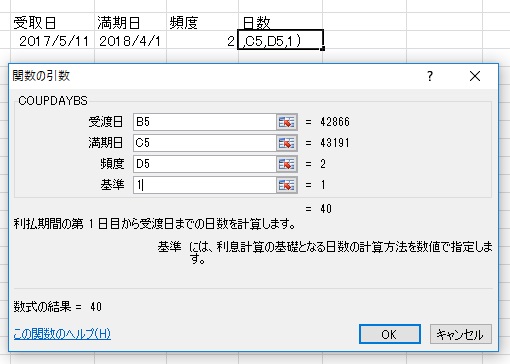Image resolution: width=510 pixels, height=364 pixels.
Task: Click the 基準 input field containing 1
Action: click(x=205, y=185)
